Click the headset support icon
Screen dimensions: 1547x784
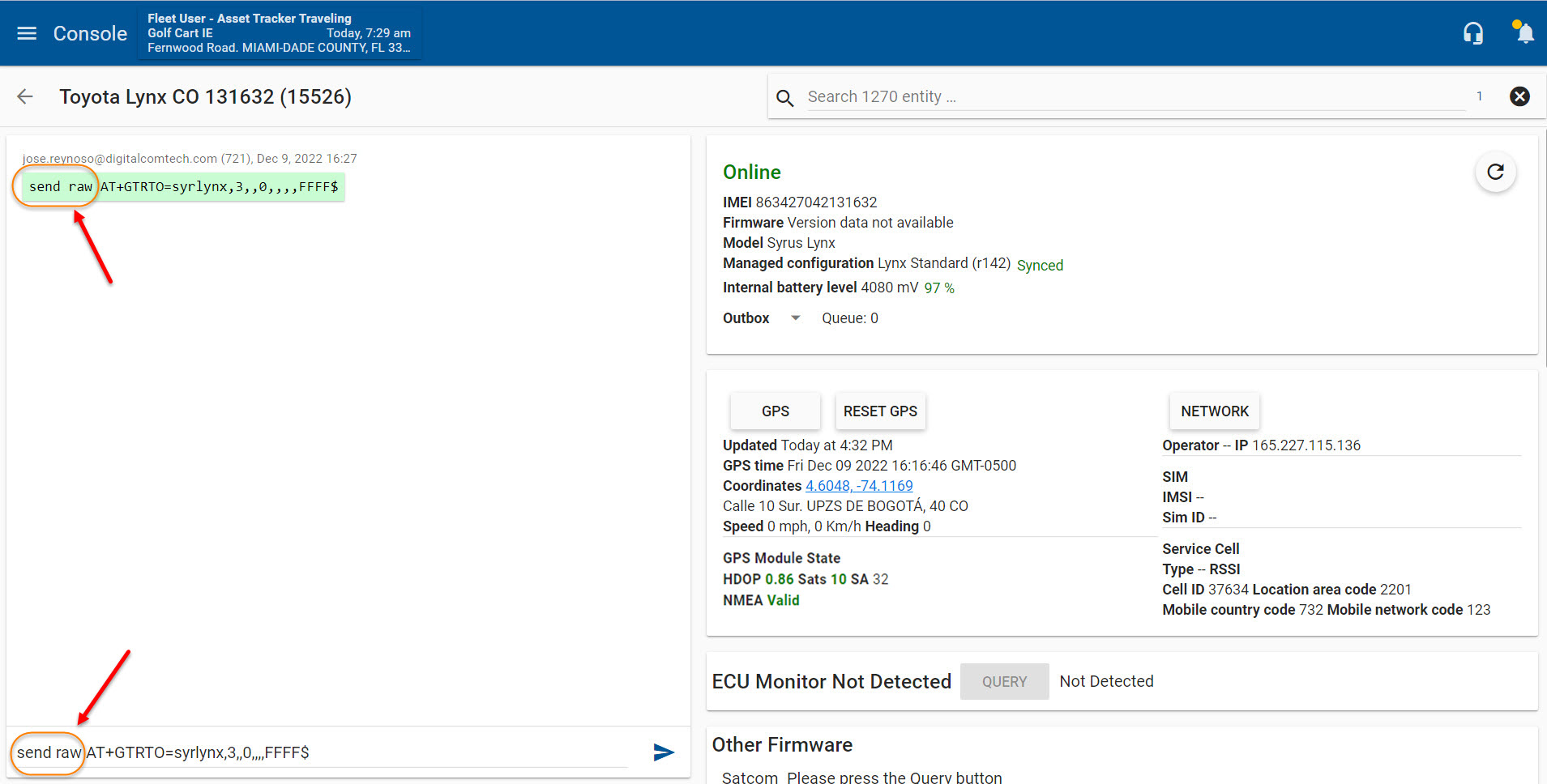(1472, 33)
